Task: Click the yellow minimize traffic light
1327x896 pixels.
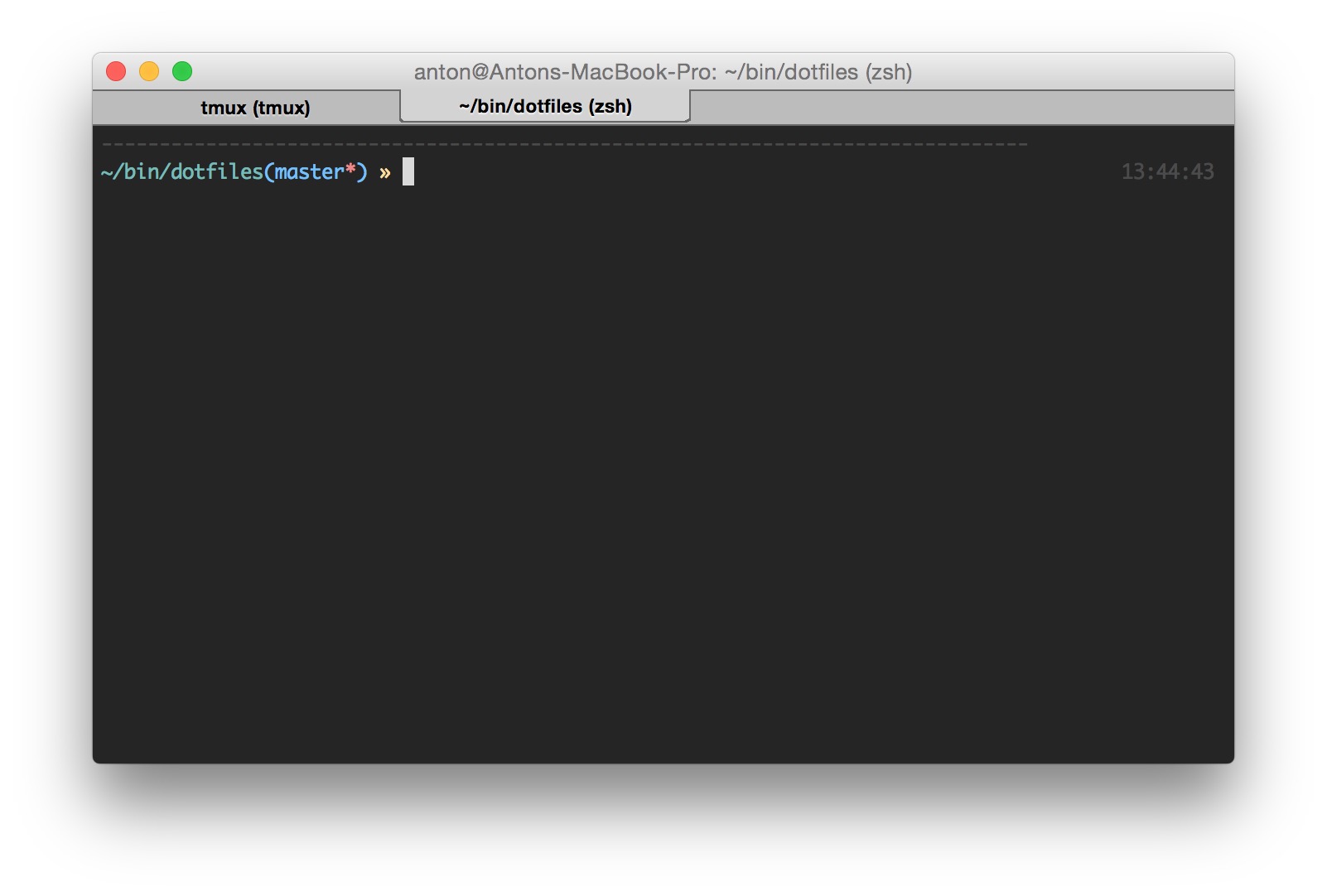Action: pyautogui.click(x=149, y=71)
